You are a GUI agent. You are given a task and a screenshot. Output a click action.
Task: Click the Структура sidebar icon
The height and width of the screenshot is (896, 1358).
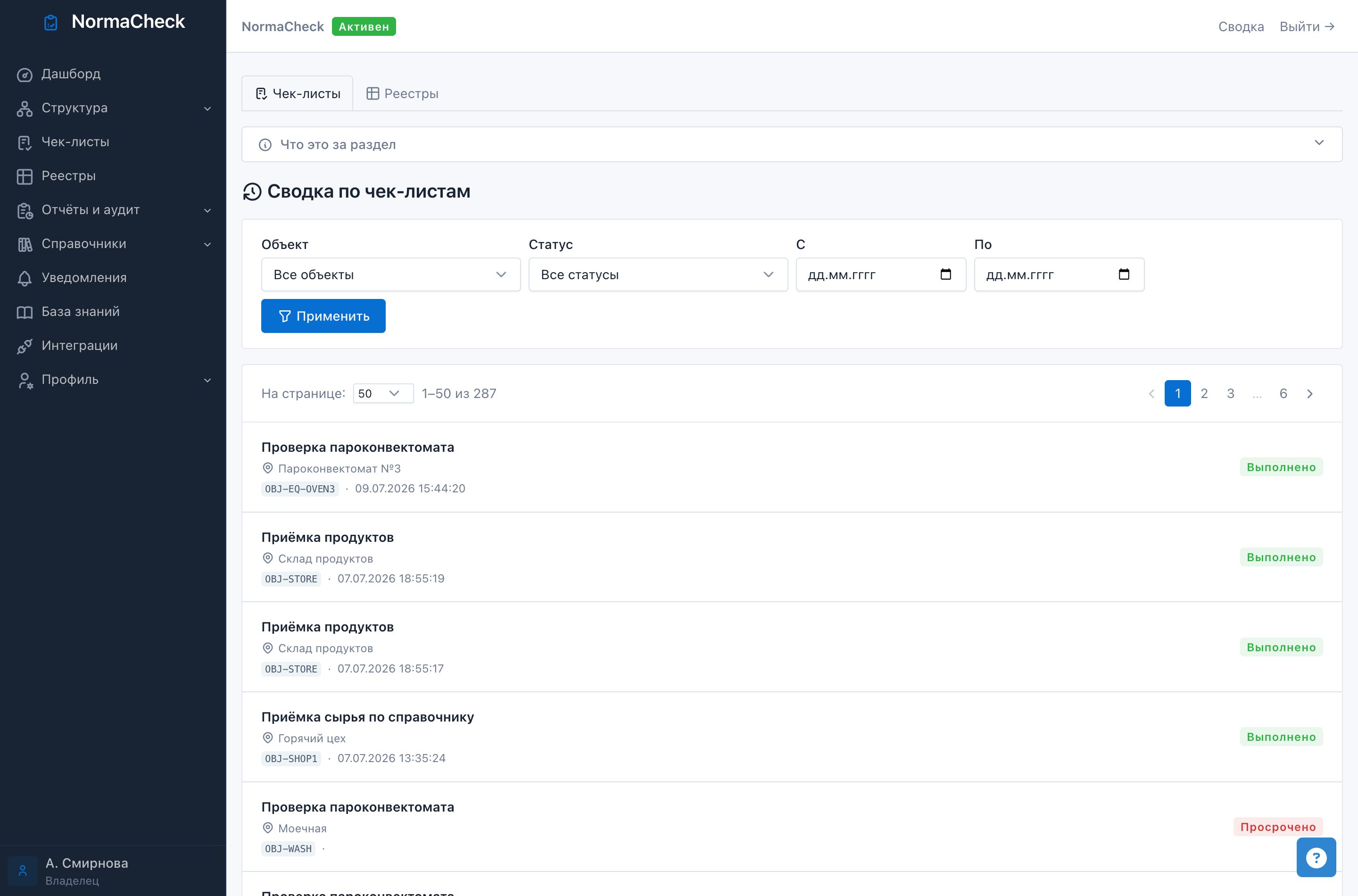pos(25,108)
